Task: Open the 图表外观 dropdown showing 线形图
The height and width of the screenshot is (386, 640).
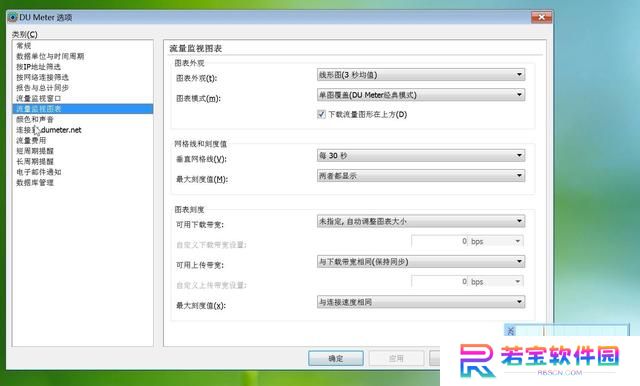Action: (421, 75)
